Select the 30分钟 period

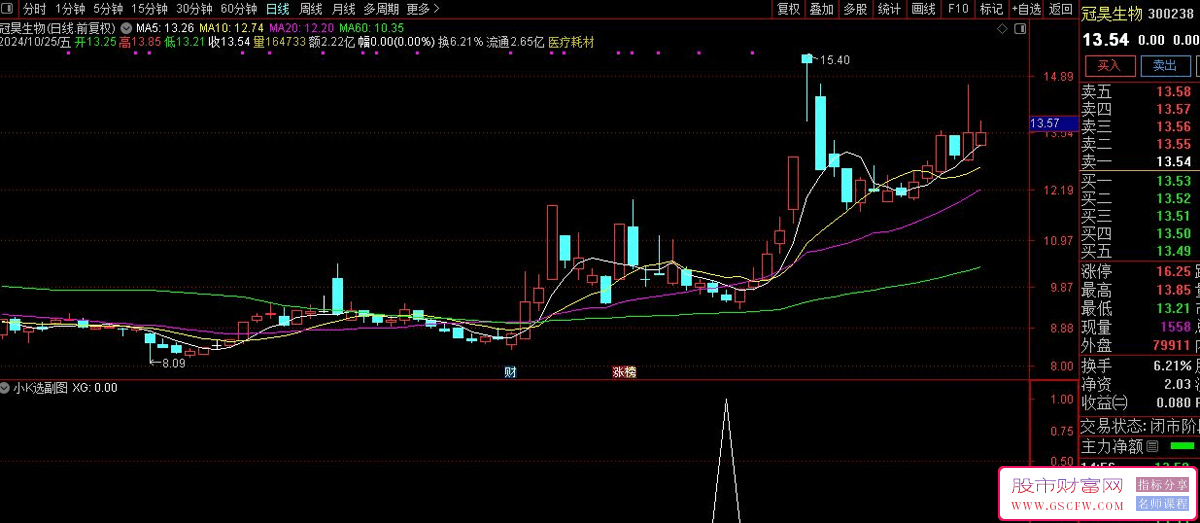[x=194, y=9]
